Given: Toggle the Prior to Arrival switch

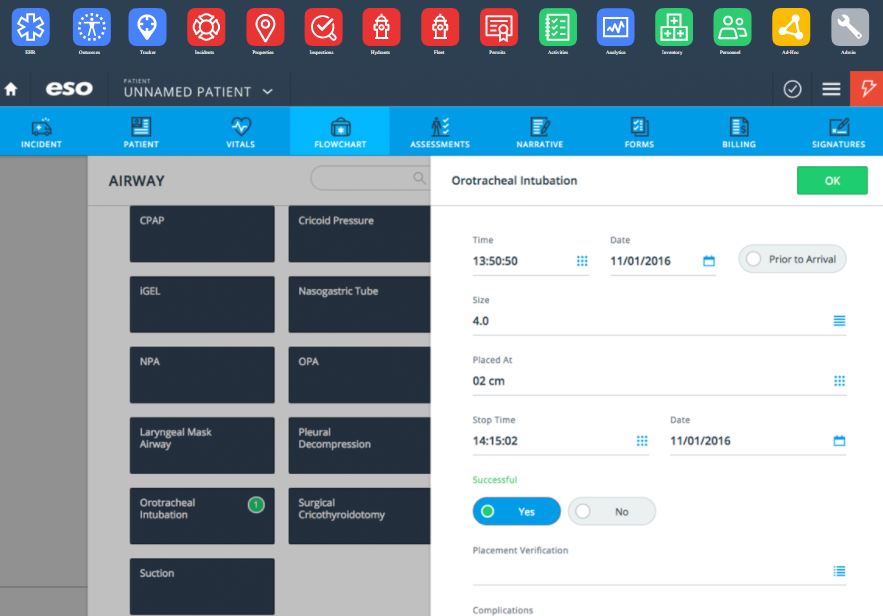Looking at the screenshot, I should 792,259.
